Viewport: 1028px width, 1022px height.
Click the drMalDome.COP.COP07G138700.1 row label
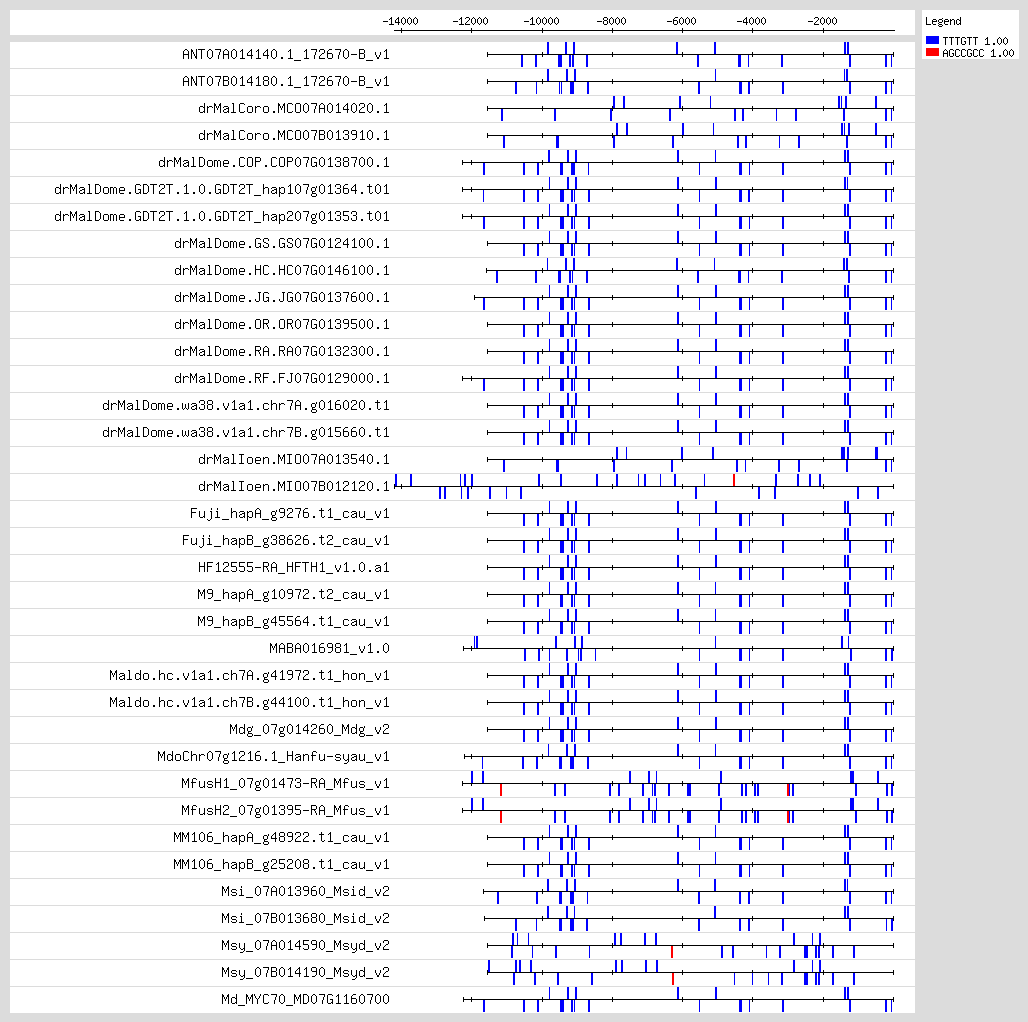[x=274, y=162]
